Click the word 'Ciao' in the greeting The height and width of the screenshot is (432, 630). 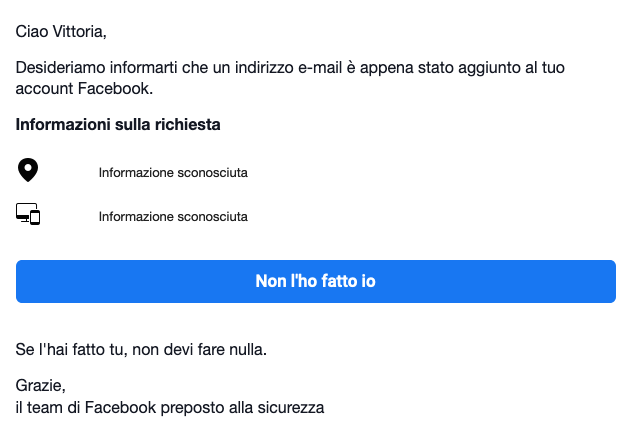click(x=32, y=31)
